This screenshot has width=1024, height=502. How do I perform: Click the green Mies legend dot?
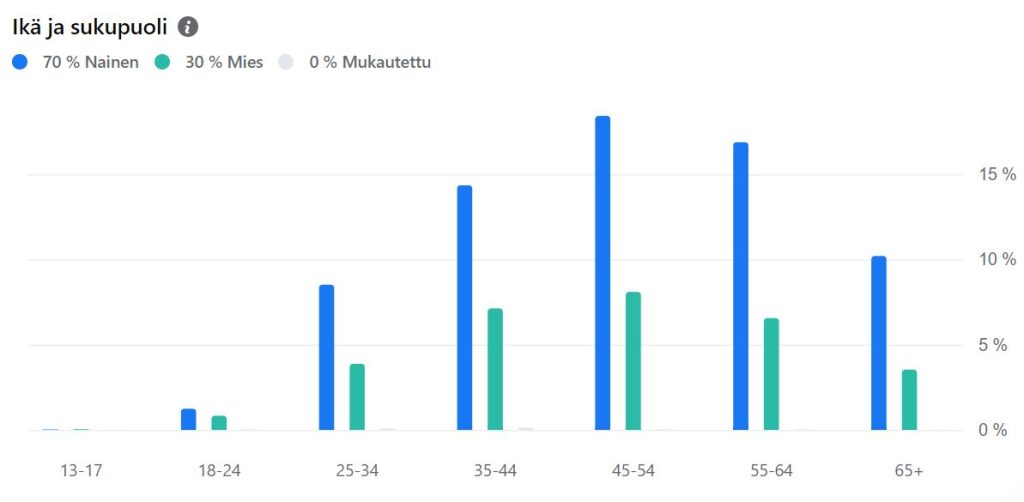163,62
